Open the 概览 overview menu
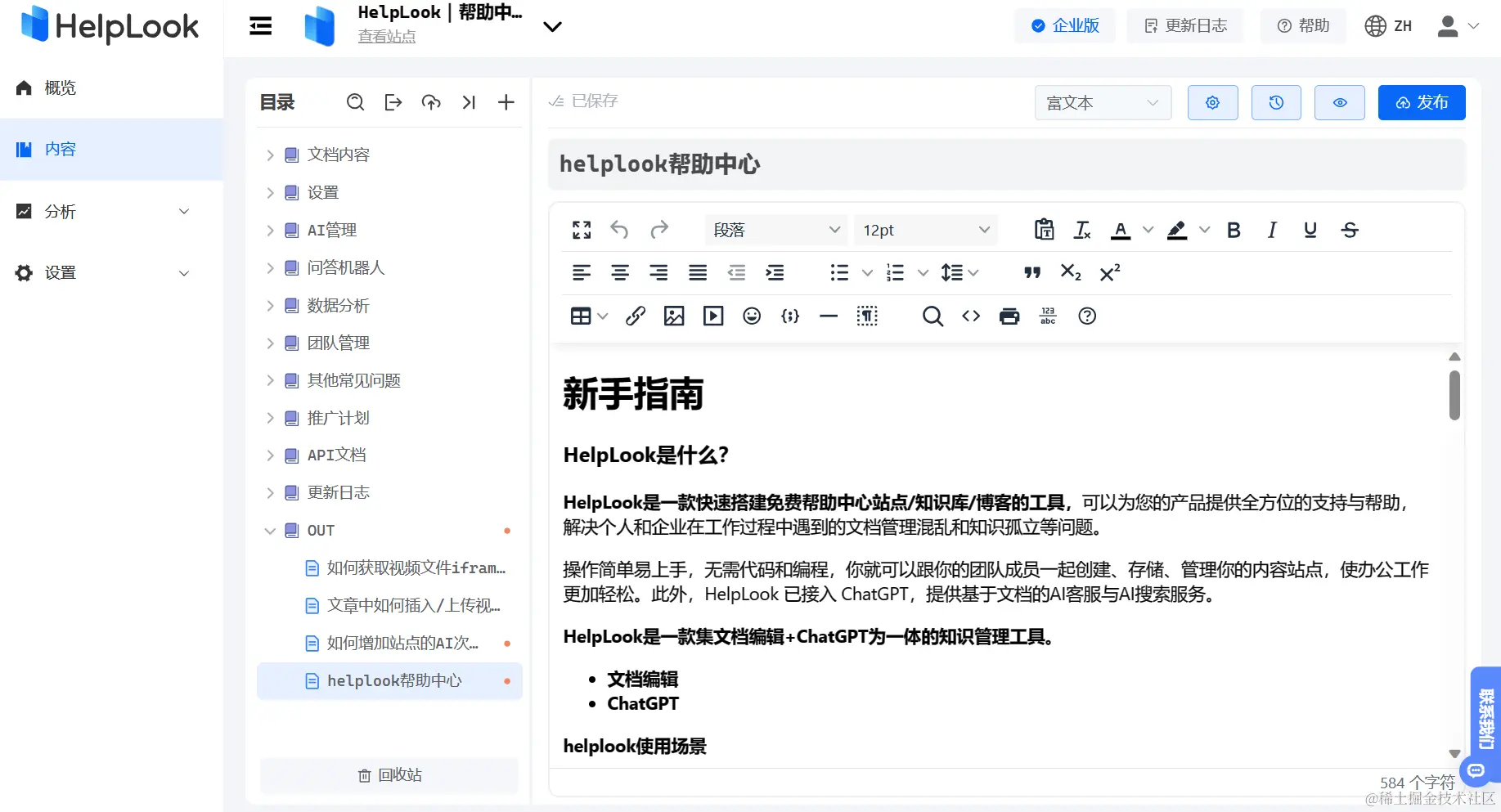Image resolution: width=1501 pixels, height=812 pixels. (x=111, y=88)
